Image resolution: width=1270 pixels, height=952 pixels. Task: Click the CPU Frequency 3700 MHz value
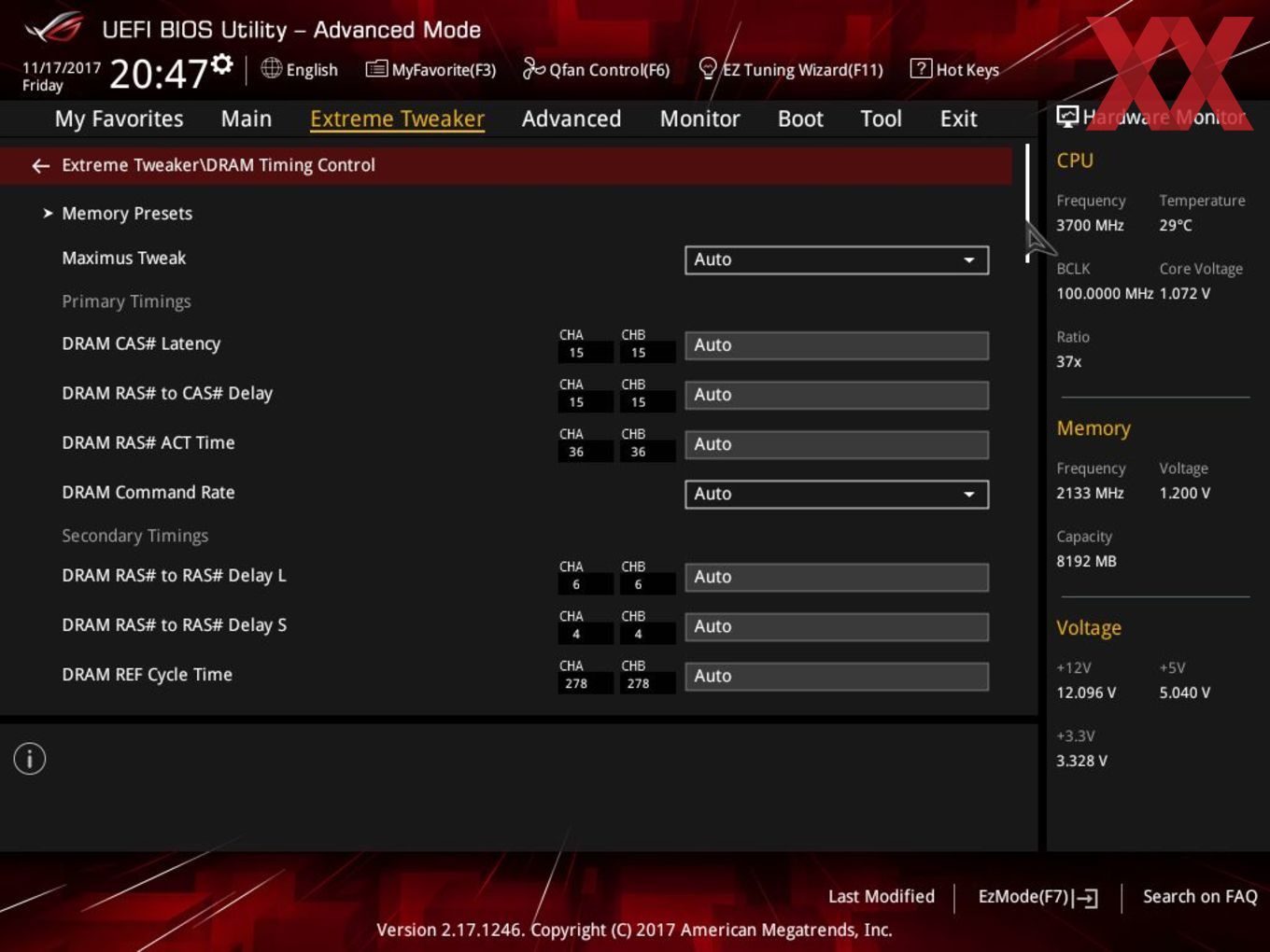[1090, 225]
